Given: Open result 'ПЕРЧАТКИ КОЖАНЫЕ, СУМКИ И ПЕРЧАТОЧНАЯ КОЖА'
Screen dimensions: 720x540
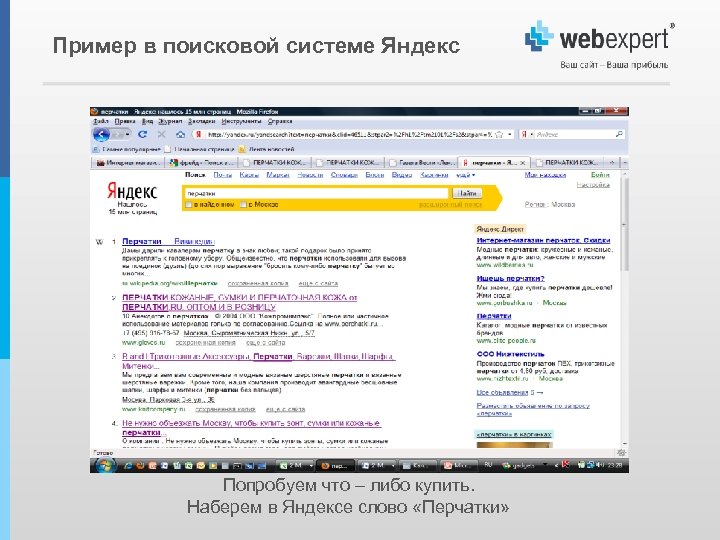Looking at the screenshot, I should pyautogui.click(x=239, y=302).
